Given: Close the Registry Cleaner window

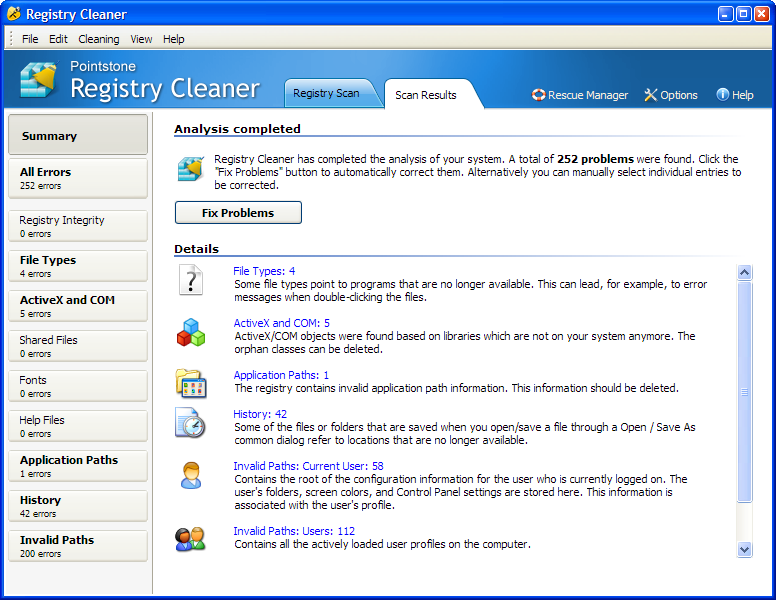Looking at the screenshot, I should point(761,14).
